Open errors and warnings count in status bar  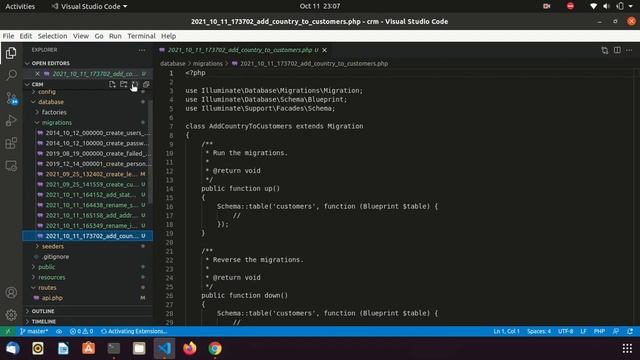pos(81,331)
